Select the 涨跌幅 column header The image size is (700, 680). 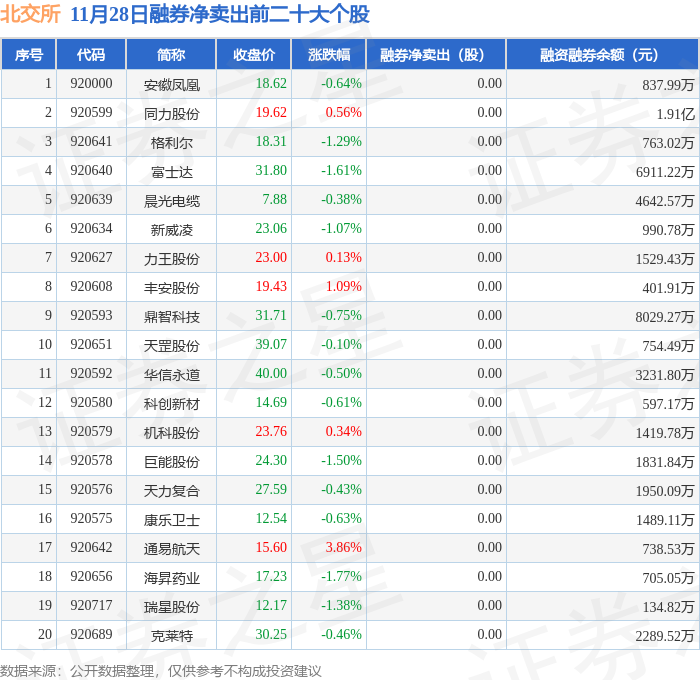click(329, 54)
